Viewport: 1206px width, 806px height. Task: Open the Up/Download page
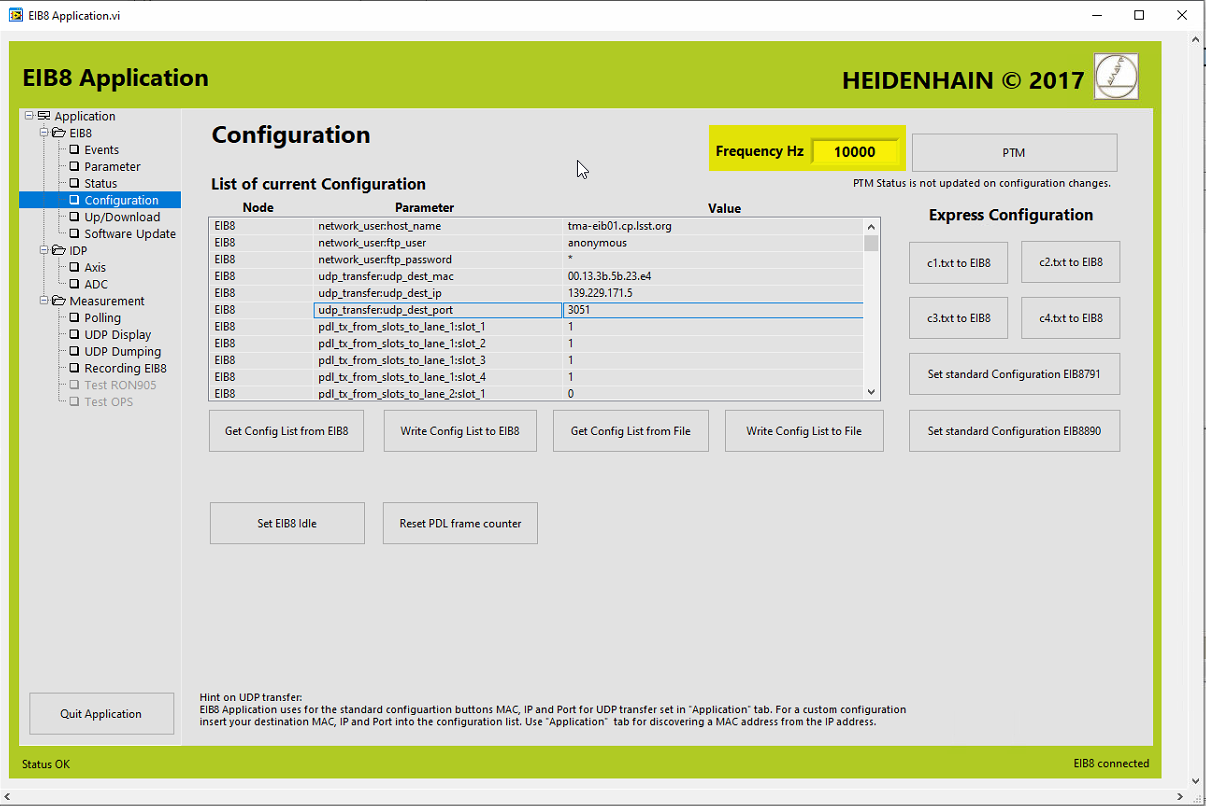coord(122,217)
